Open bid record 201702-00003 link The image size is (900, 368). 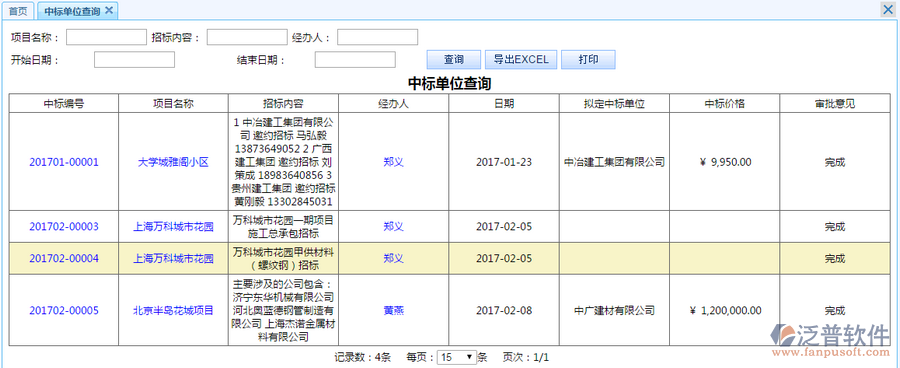point(64,227)
